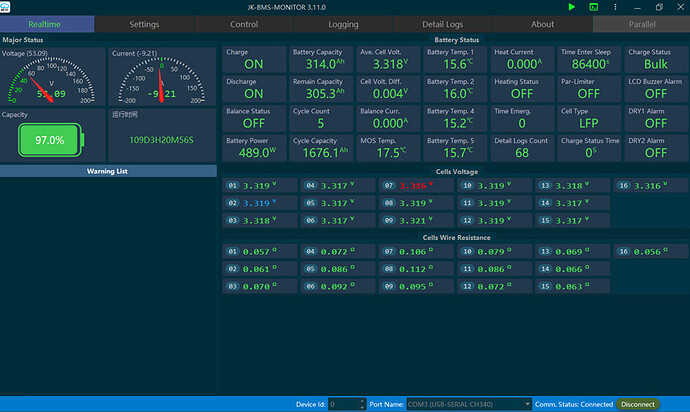Switch to the Control tab
This screenshot has height=412, width=690.
point(243,24)
